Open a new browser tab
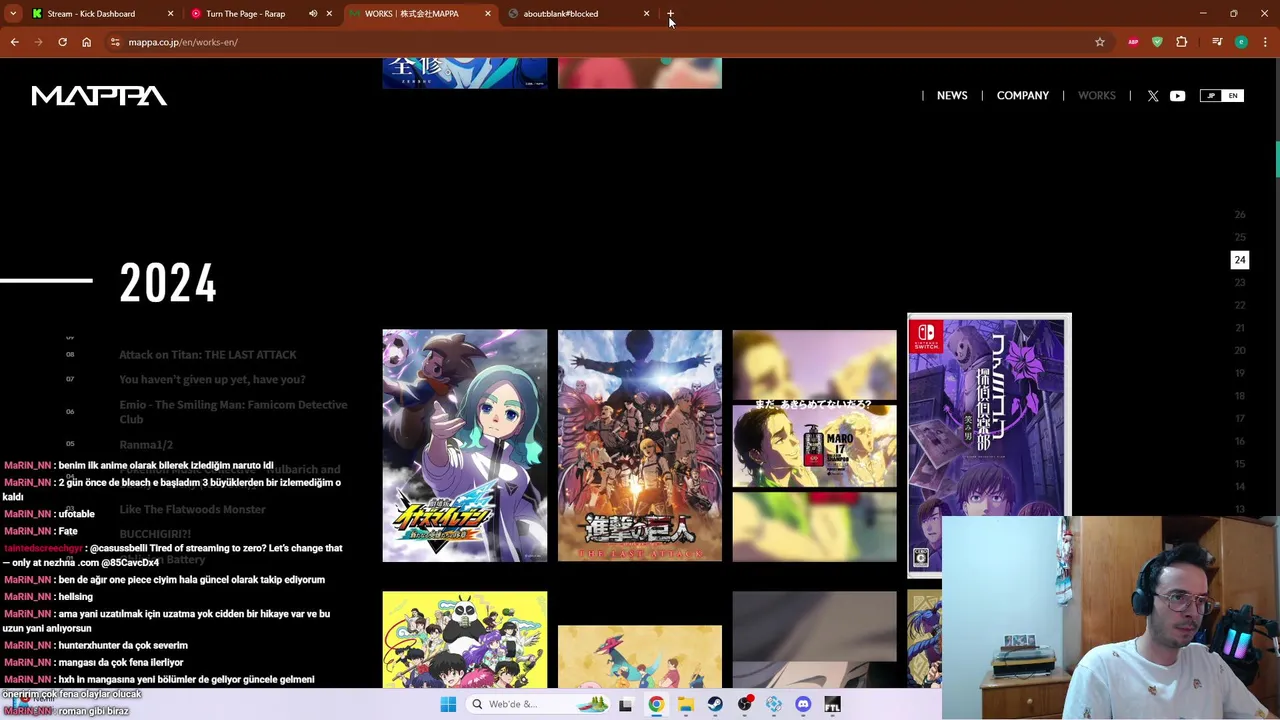Screen dimensions: 1280x720 [671, 14]
